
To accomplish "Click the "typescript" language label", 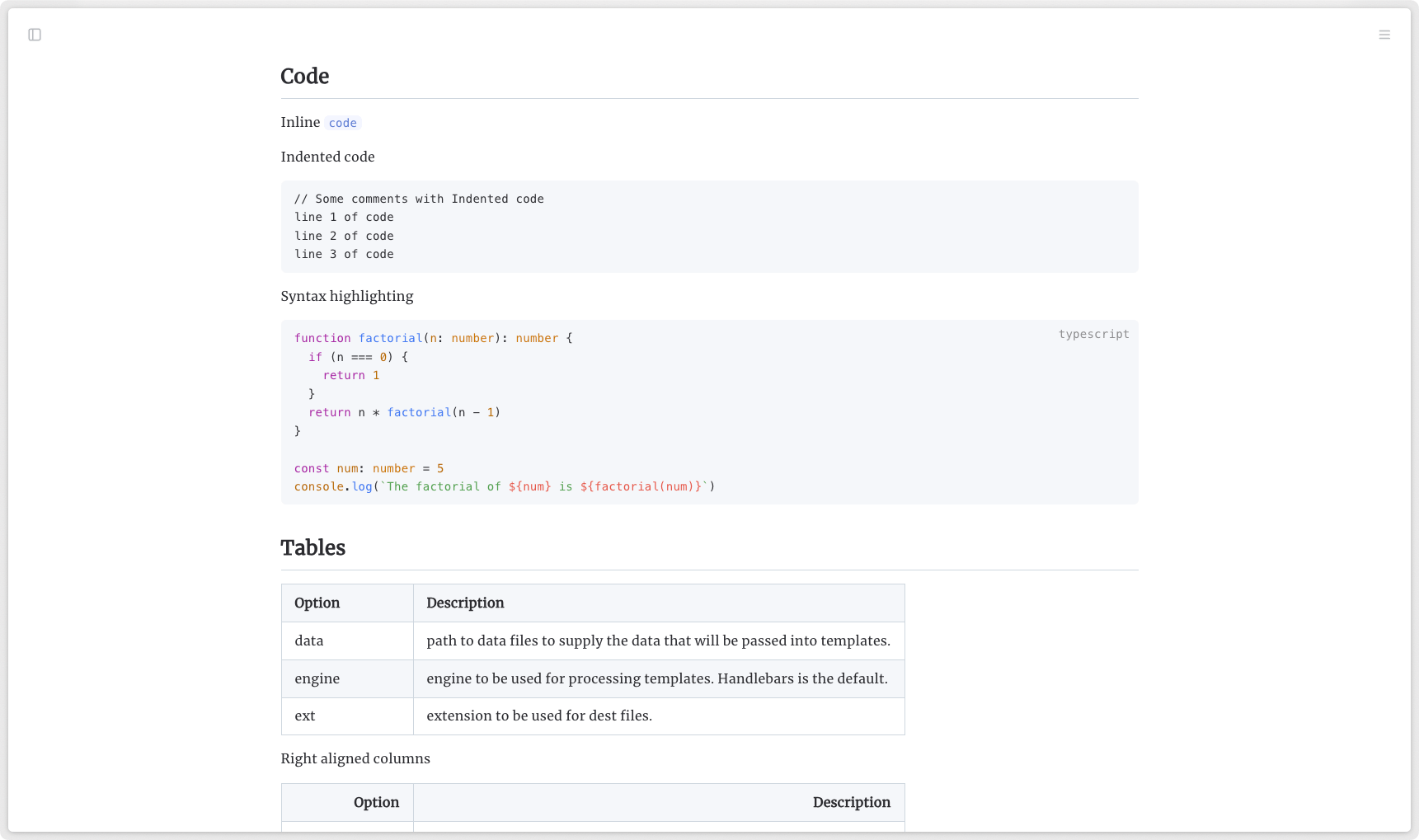I will pos(1093,334).
